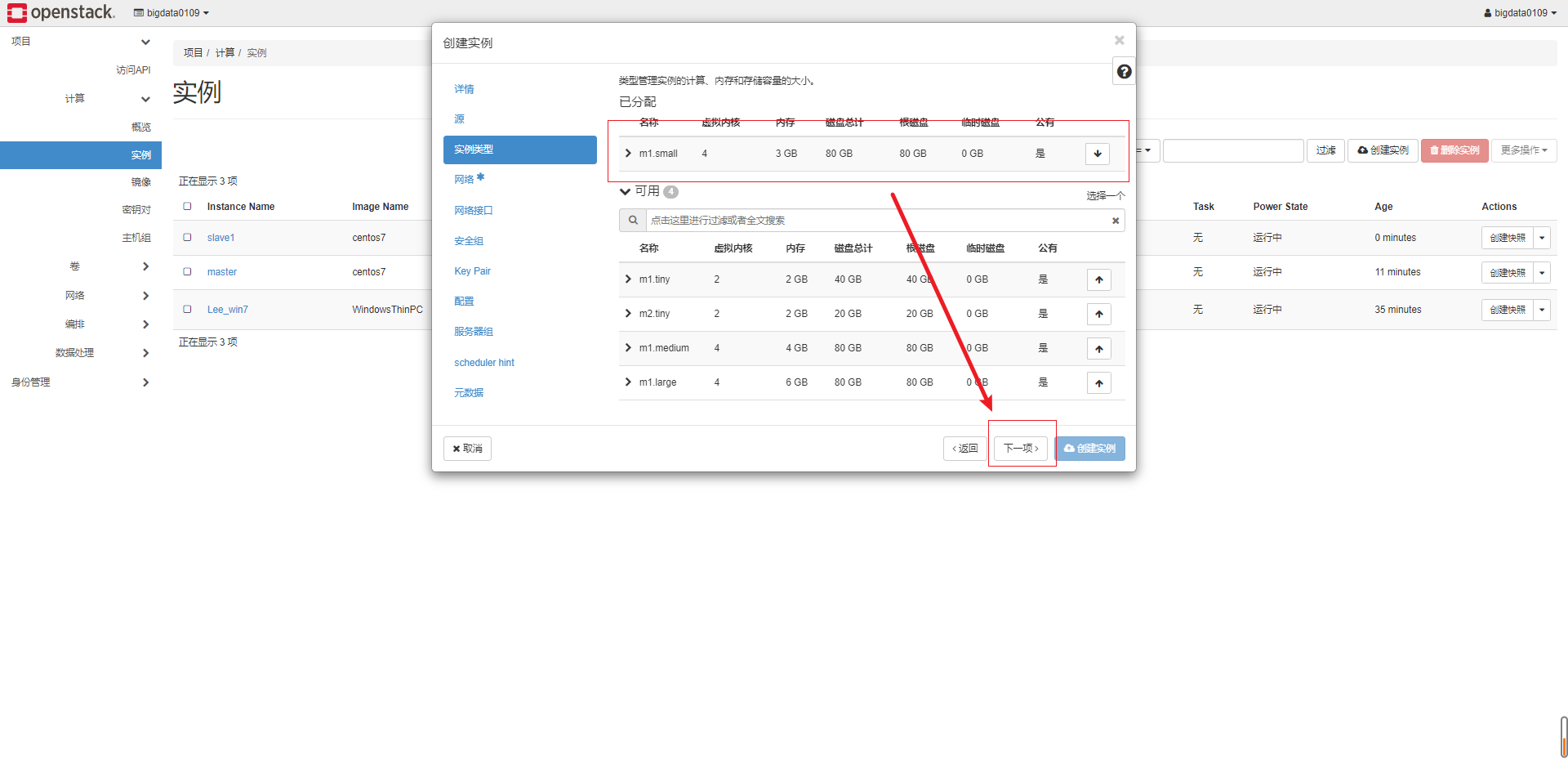Collapse the available flavors section
The image size is (1568, 773).
pos(625,191)
